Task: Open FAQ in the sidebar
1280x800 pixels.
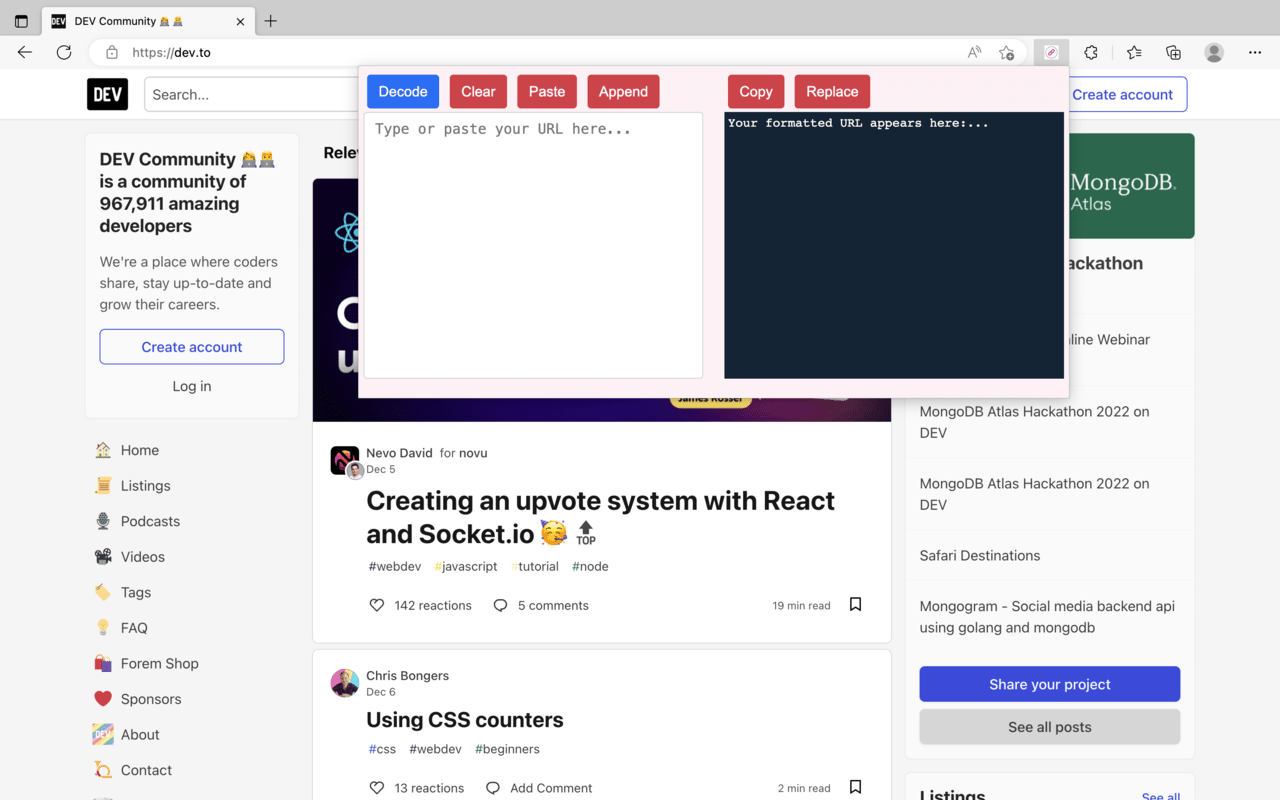Action: pyautogui.click(x=134, y=628)
